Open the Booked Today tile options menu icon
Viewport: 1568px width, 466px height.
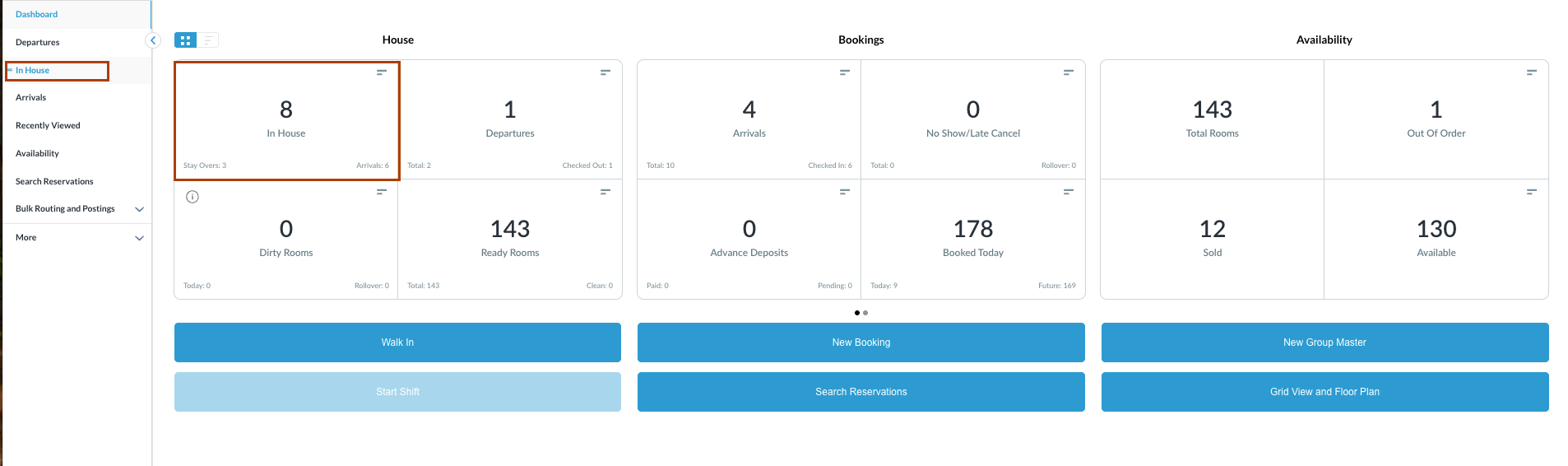(x=1068, y=192)
